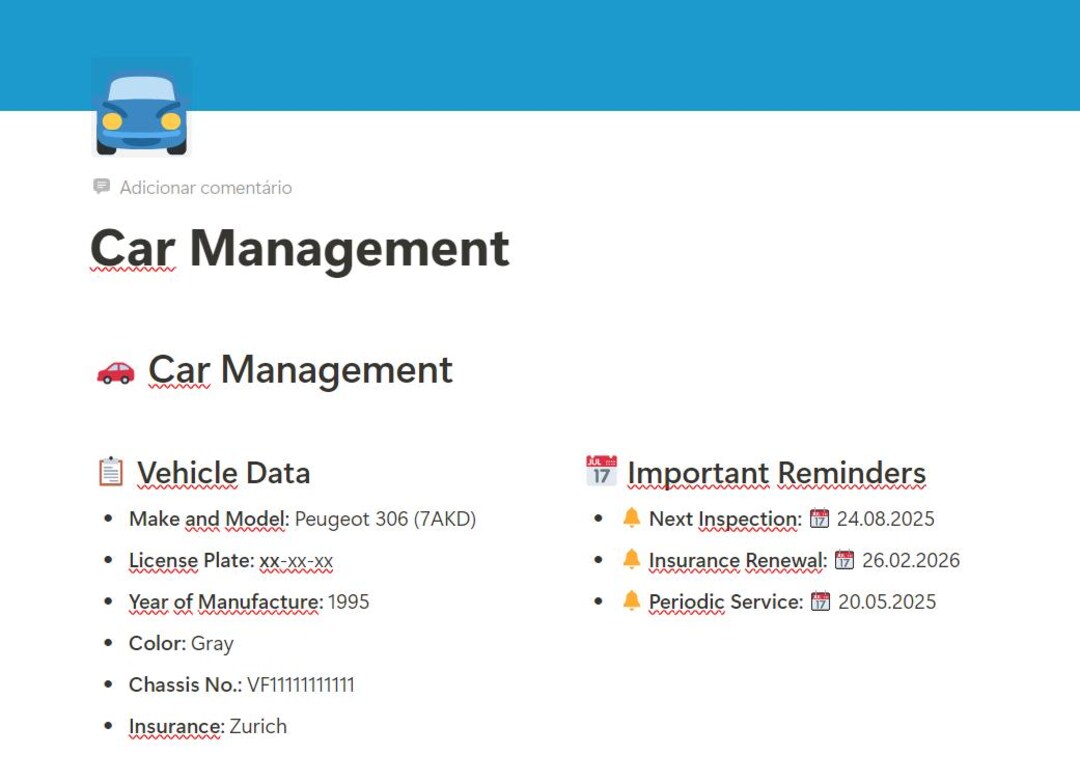The image size is (1080, 784).
Task: Click the comment bubble icon
Action: pyautogui.click(x=101, y=187)
